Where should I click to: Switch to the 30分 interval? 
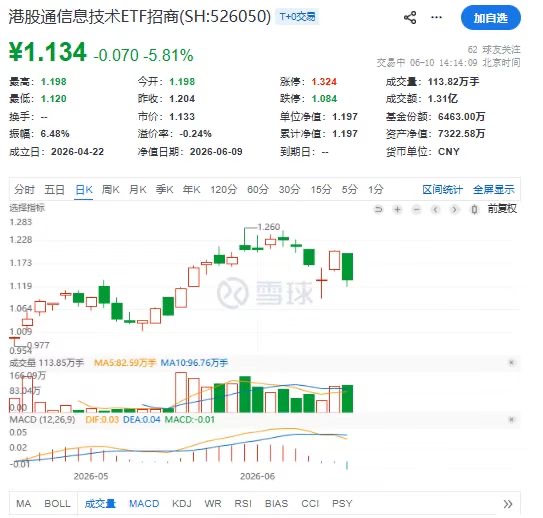click(x=290, y=189)
